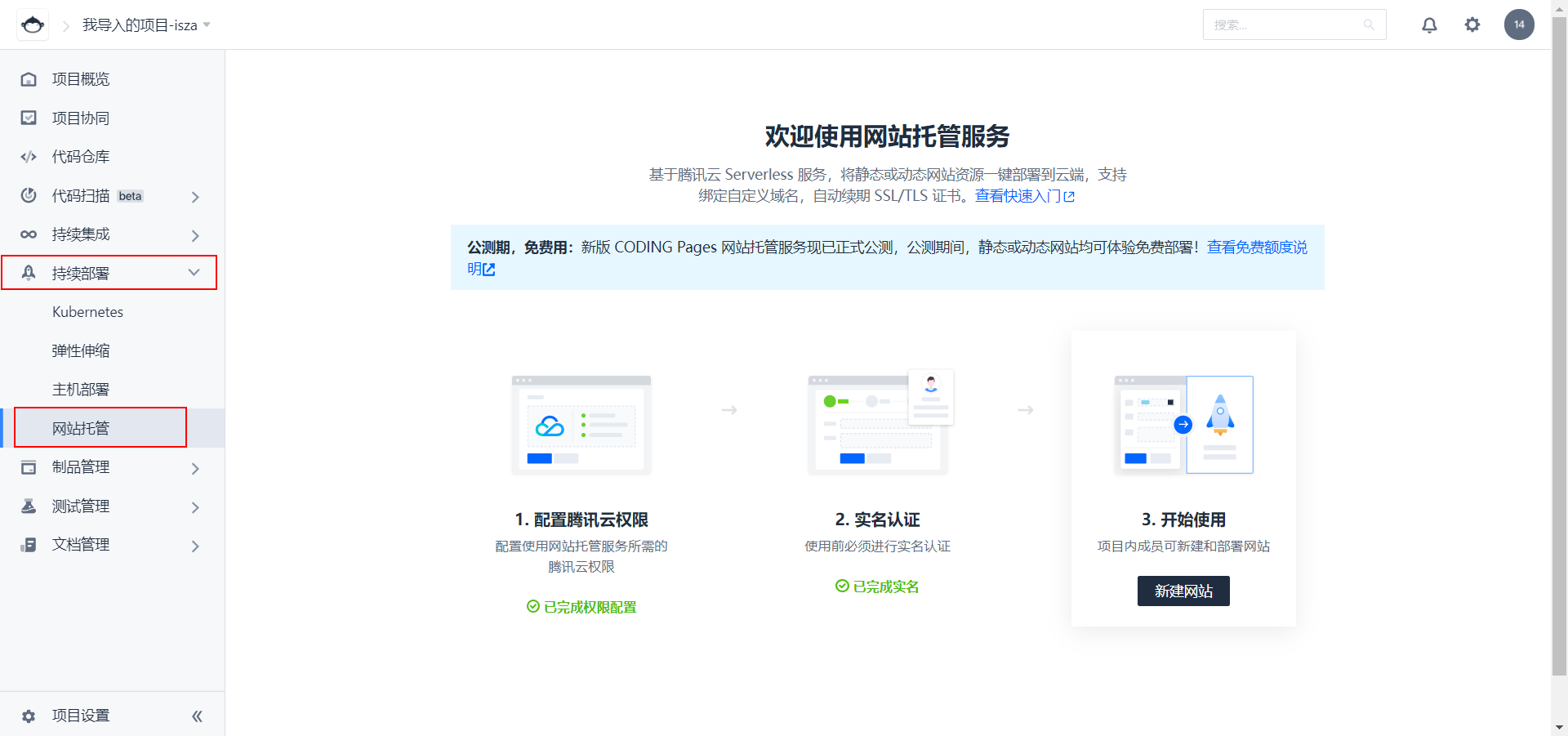Click the 文档管理 document icon
The height and width of the screenshot is (736, 1568).
(x=29, y=545)
